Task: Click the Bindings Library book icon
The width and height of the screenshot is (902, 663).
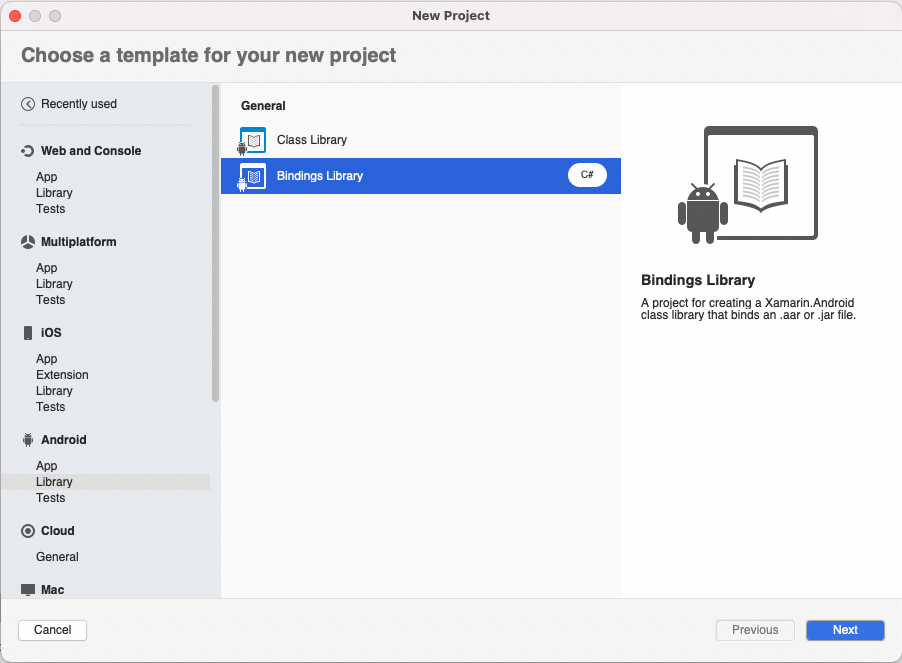Action: [252, 174]
